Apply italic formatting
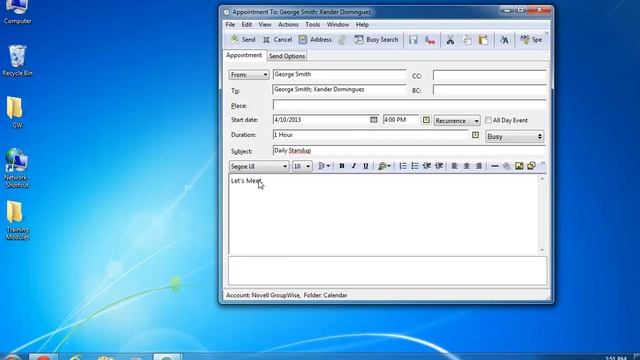640x360 pixels. tap(354, 166)
